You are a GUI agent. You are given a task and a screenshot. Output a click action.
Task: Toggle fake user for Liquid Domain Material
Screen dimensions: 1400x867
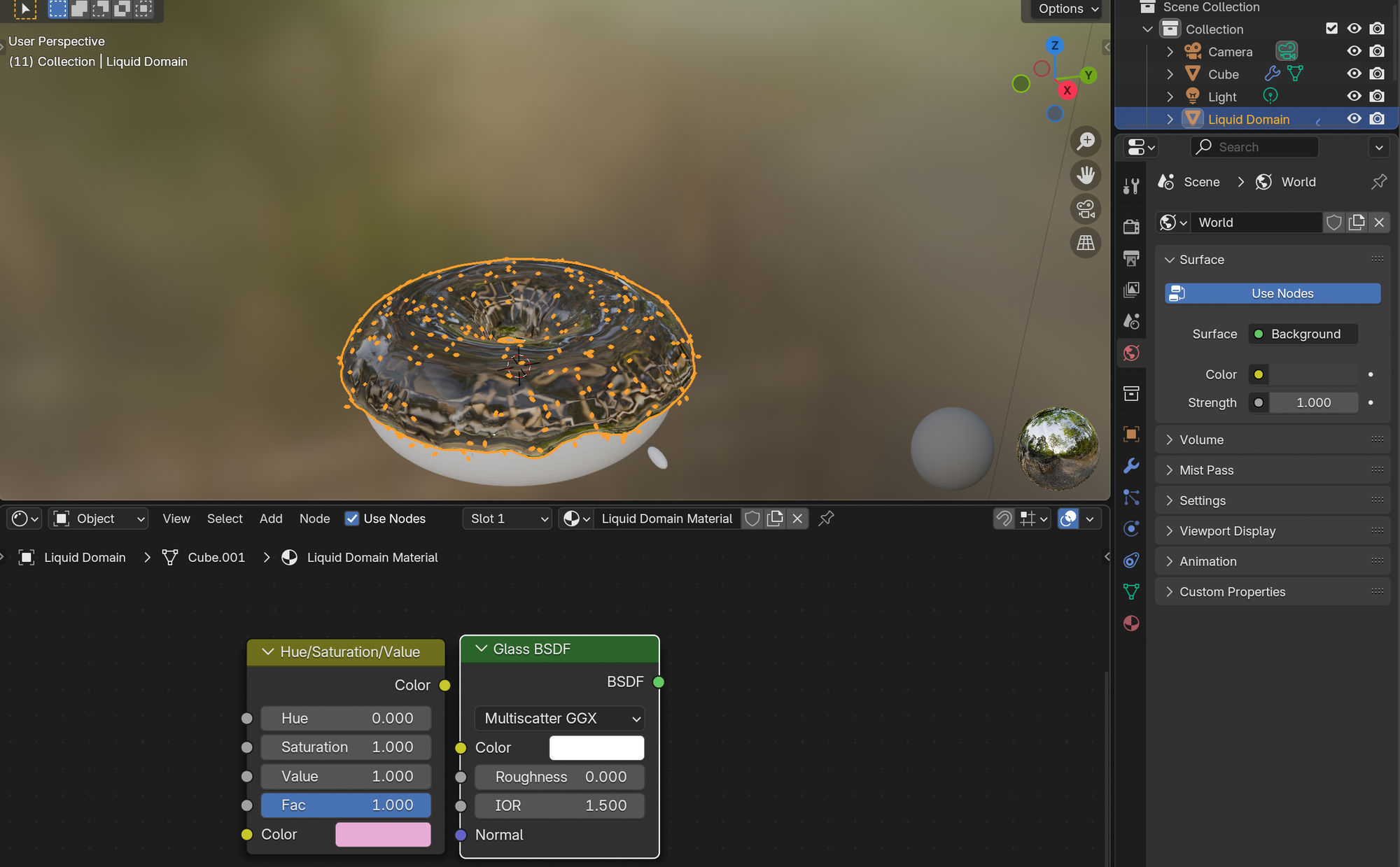click(x=752, y=519)
